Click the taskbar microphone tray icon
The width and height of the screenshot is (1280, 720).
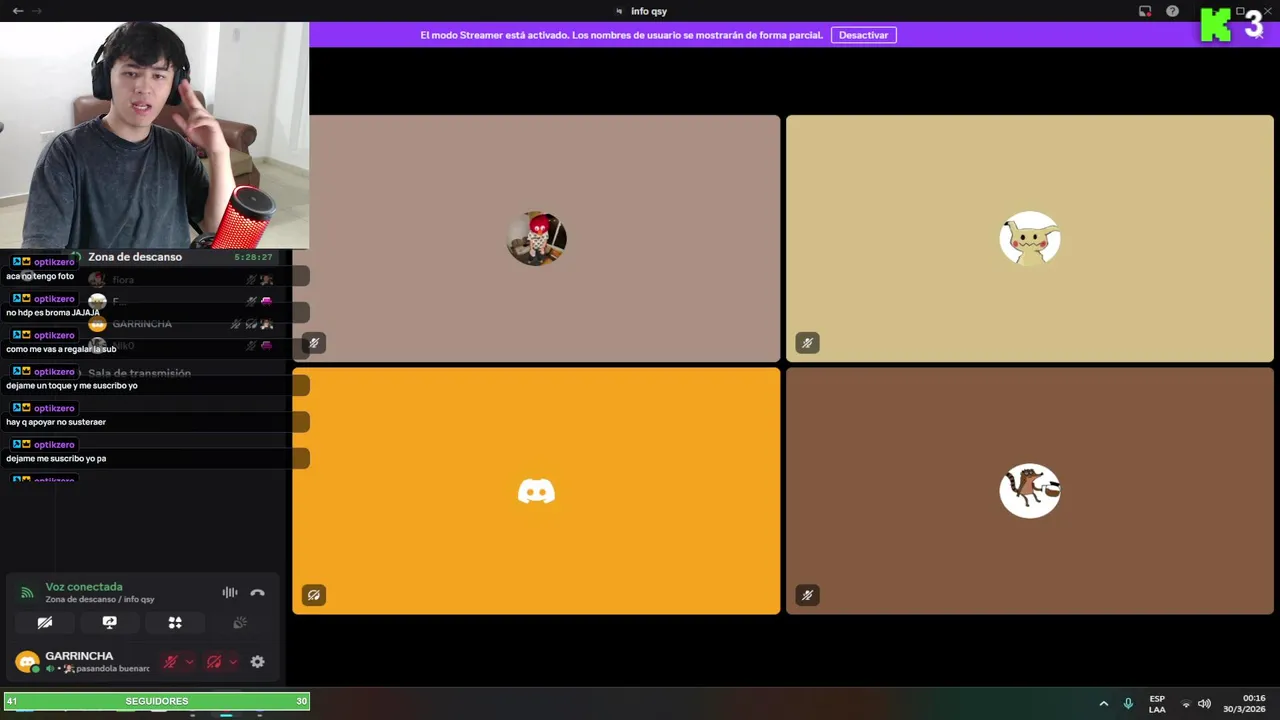tap(1128, 703)
